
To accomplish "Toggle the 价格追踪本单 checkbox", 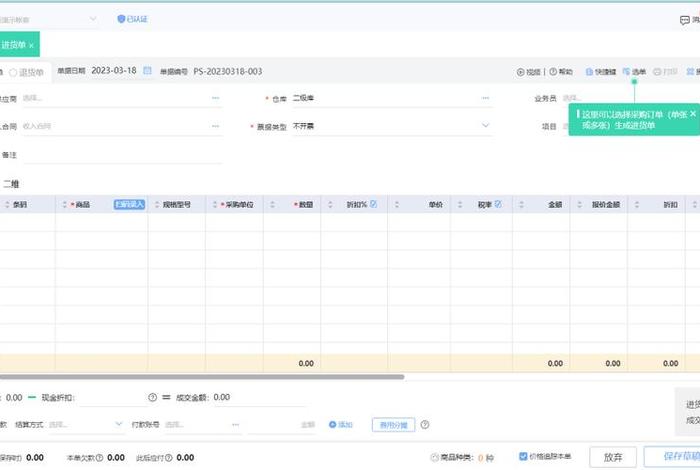I will coord(523,457).
